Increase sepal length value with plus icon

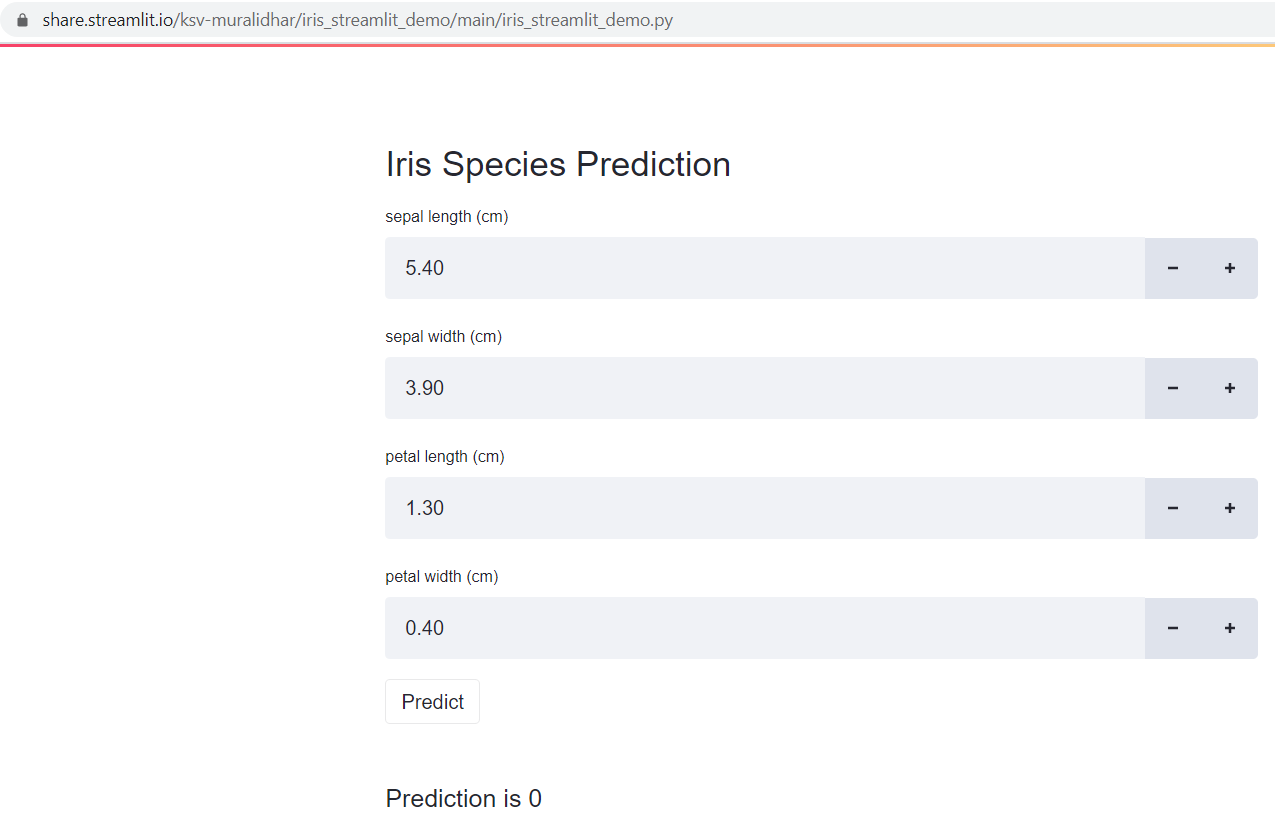click(1230, 268)
